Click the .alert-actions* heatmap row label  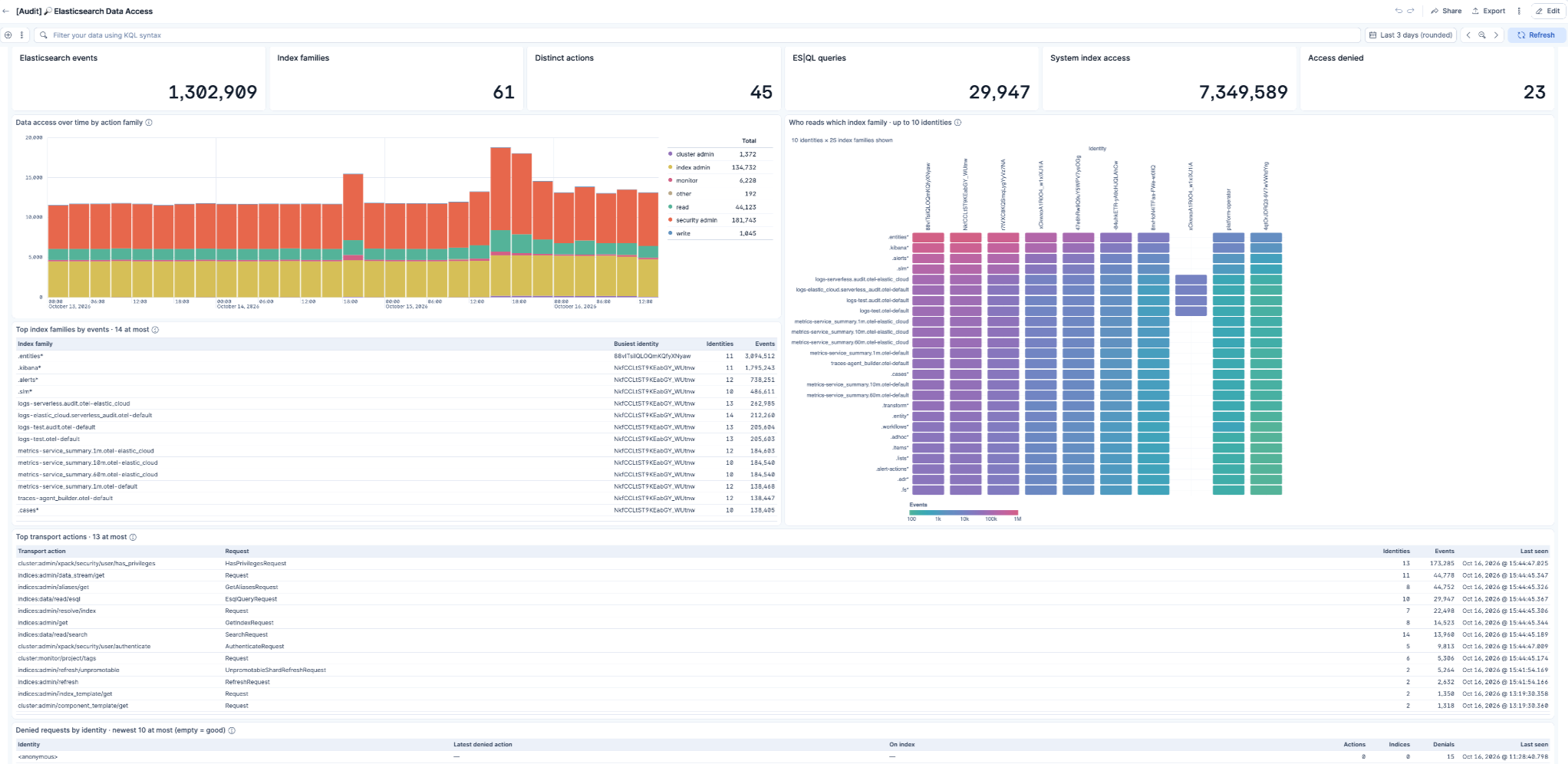892,469
